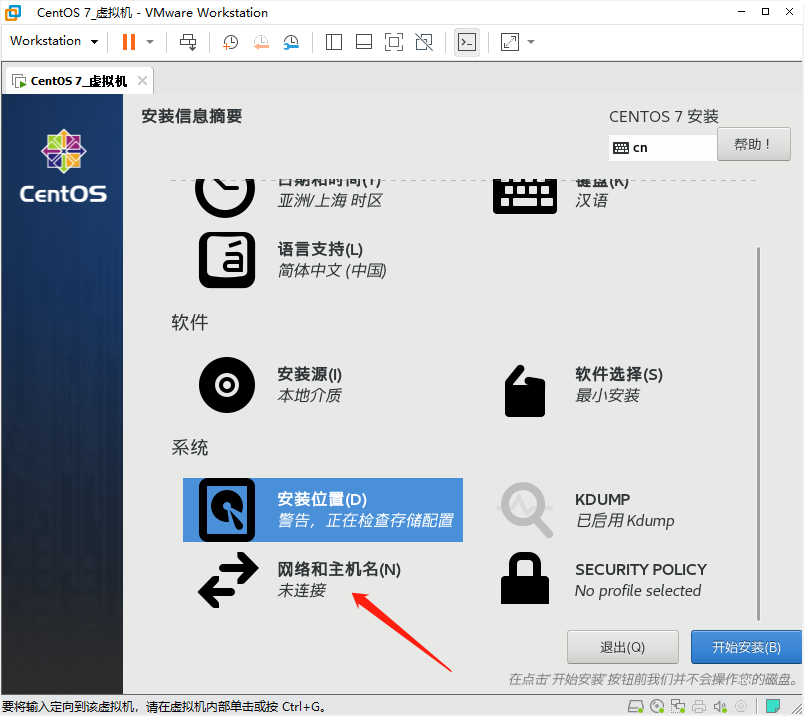Click the 网络和主机名(N) label
This screenshot has width=804, height=716.
[x=339, y=569]
